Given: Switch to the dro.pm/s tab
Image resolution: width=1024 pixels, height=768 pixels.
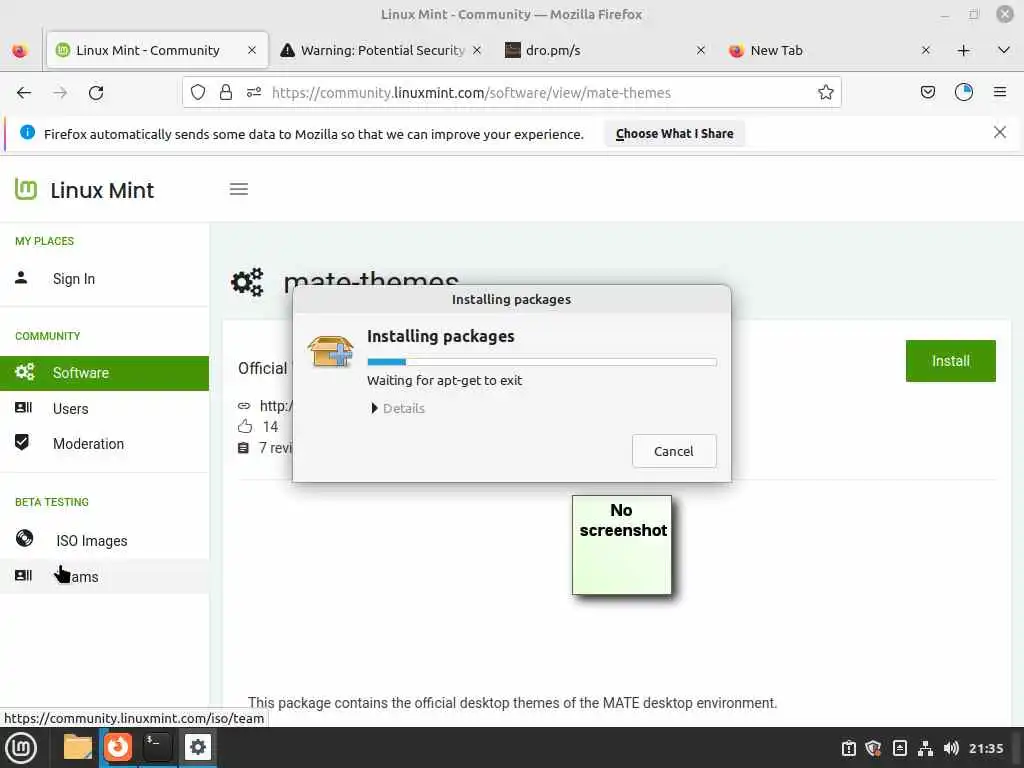Looking at the screenshot, I should tap(605, 50).
